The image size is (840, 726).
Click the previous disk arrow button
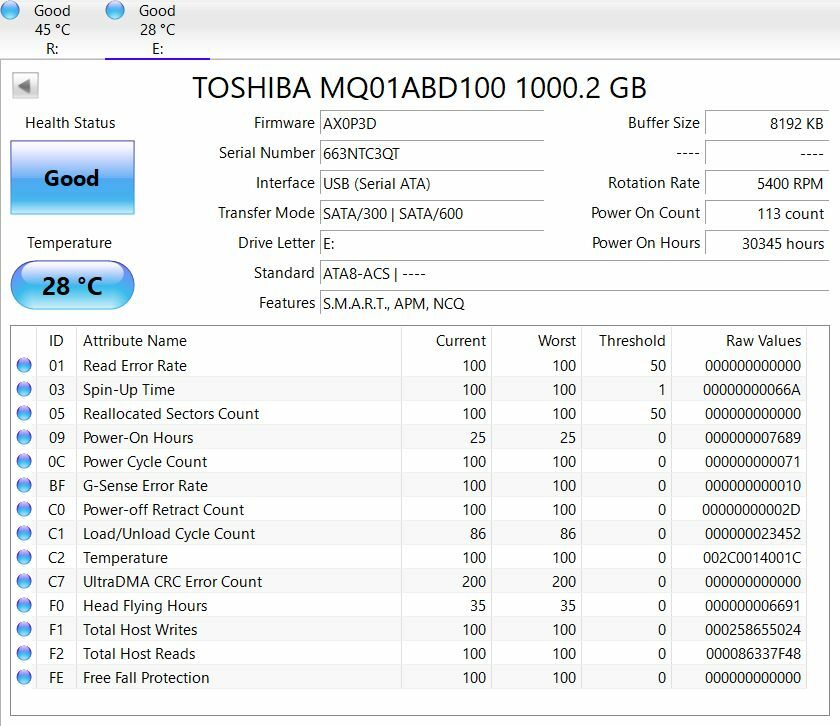(x=26, y=86)
